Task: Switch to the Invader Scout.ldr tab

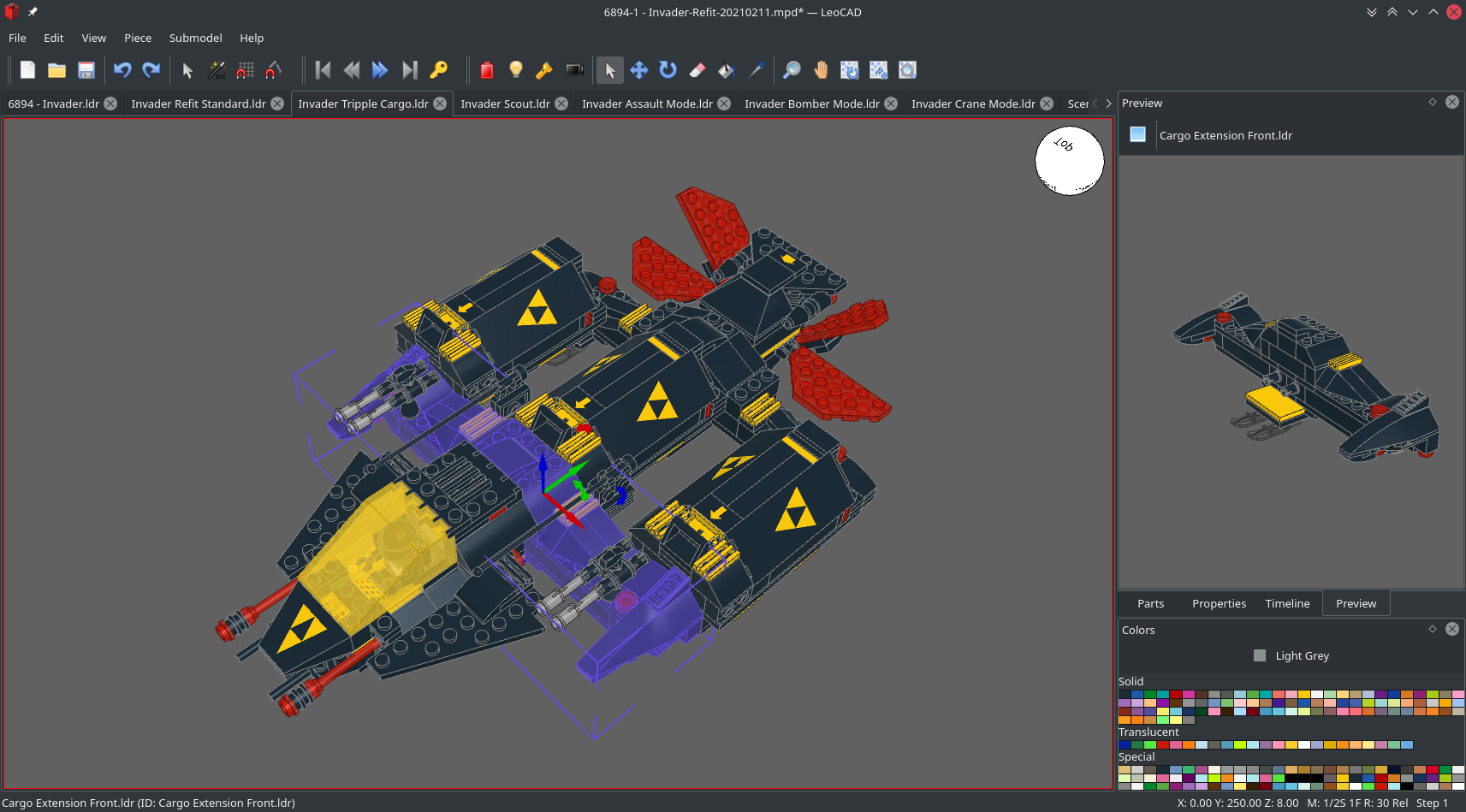Action: pyautogui.click(x=505, y=104)
